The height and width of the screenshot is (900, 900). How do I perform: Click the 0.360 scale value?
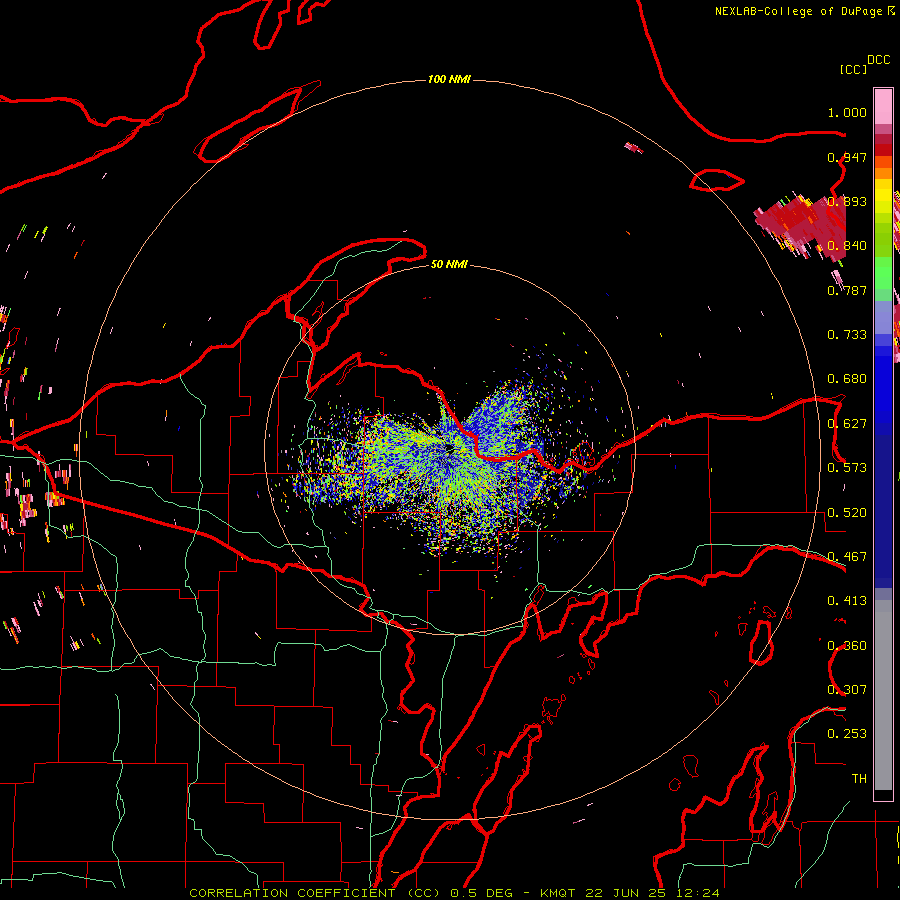(847, 646)
